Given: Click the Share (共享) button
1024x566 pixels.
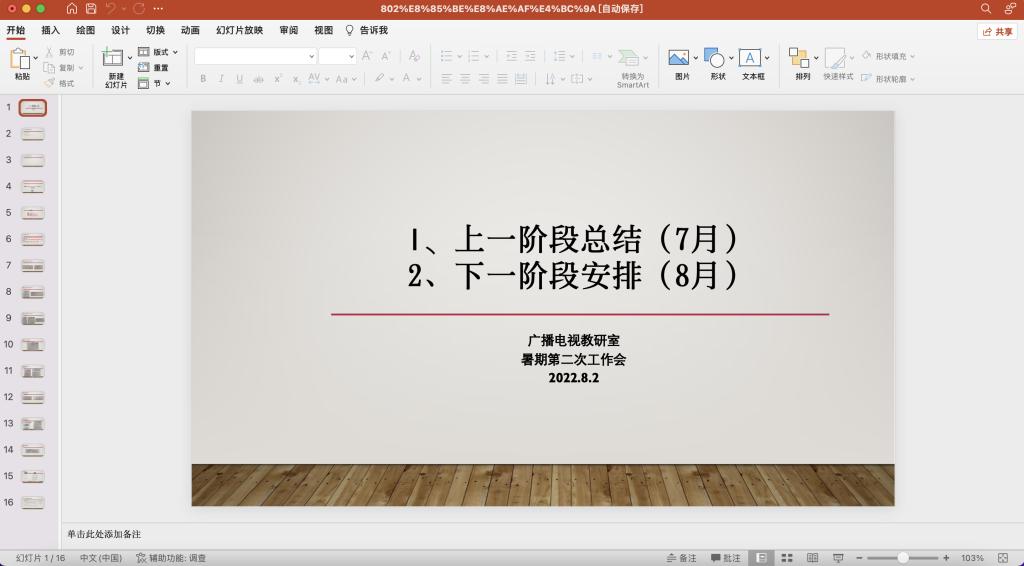Looking at the screenshot, I should 997,32.
